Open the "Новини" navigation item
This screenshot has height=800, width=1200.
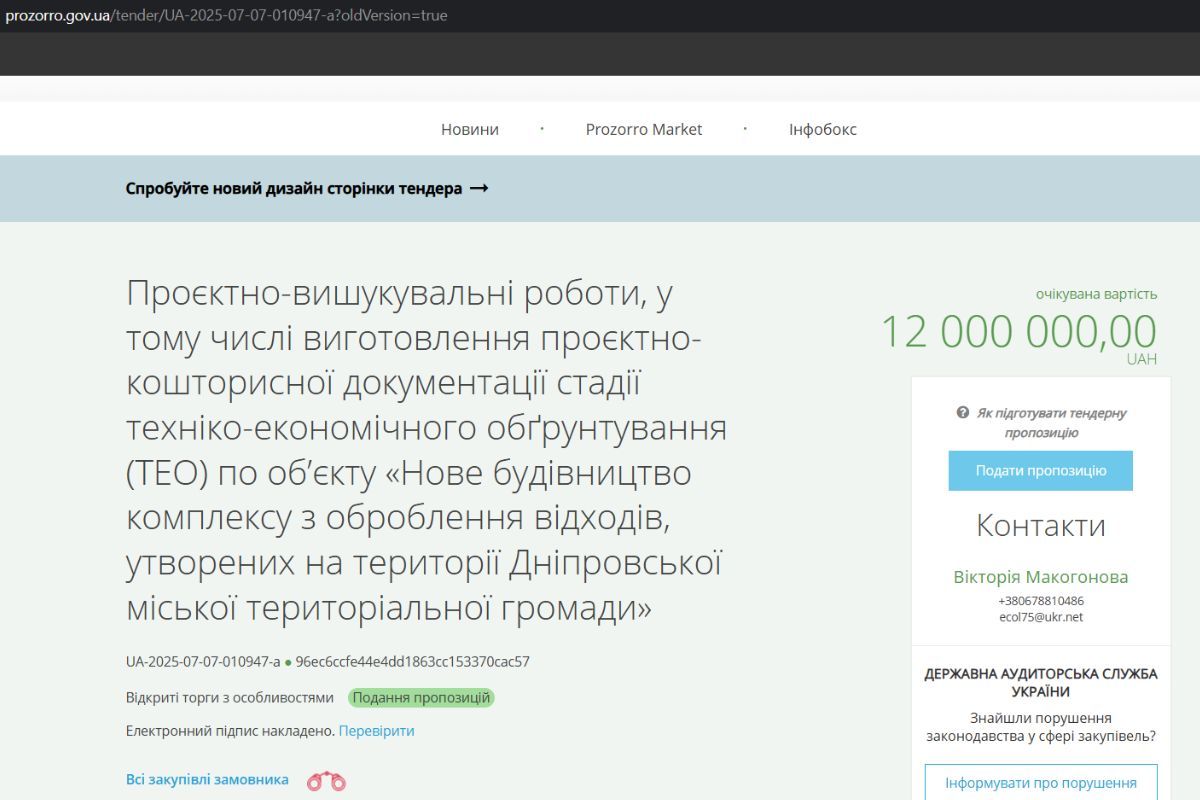pos(468,129)
